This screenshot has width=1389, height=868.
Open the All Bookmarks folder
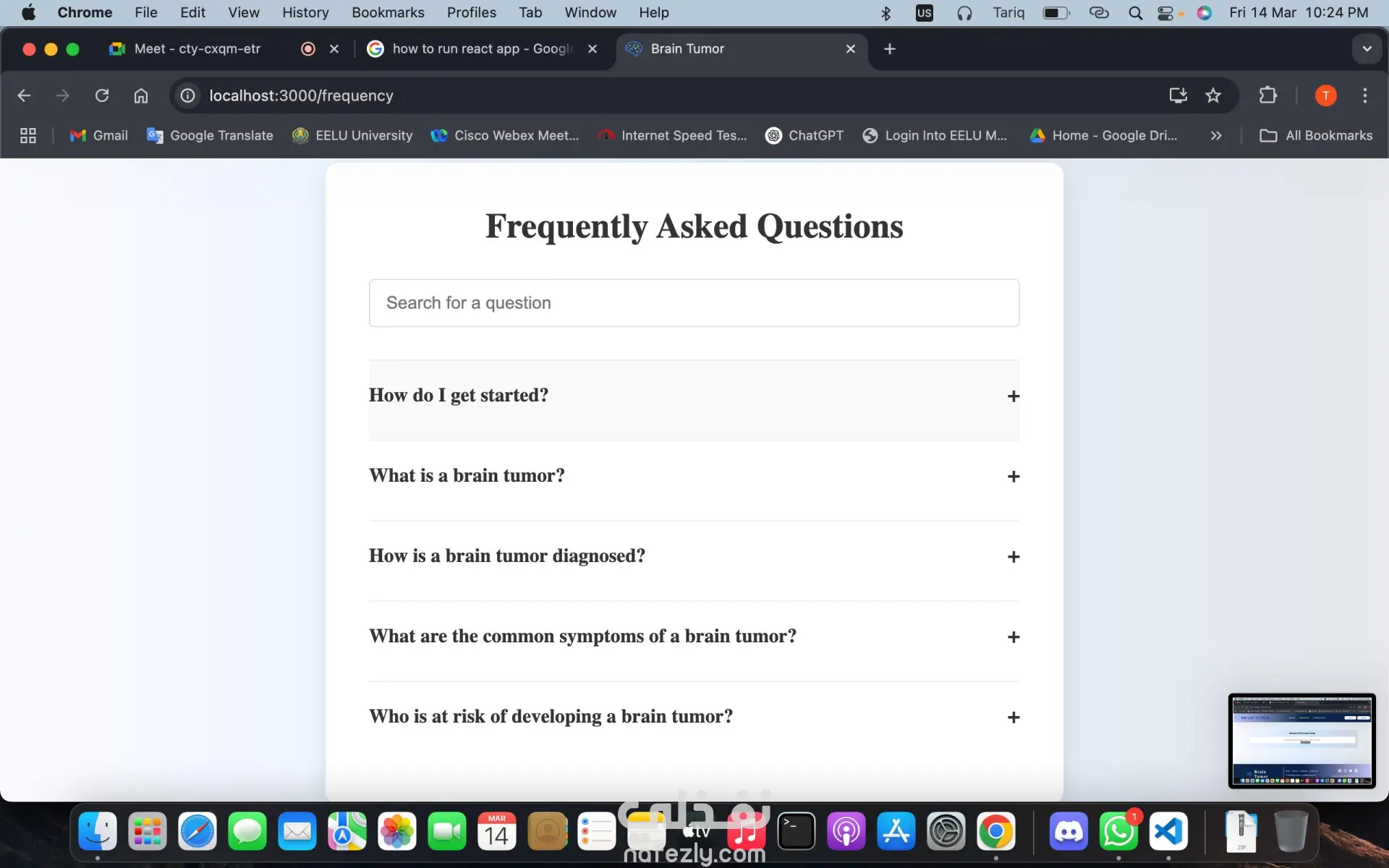click(x=1316, y=135)
